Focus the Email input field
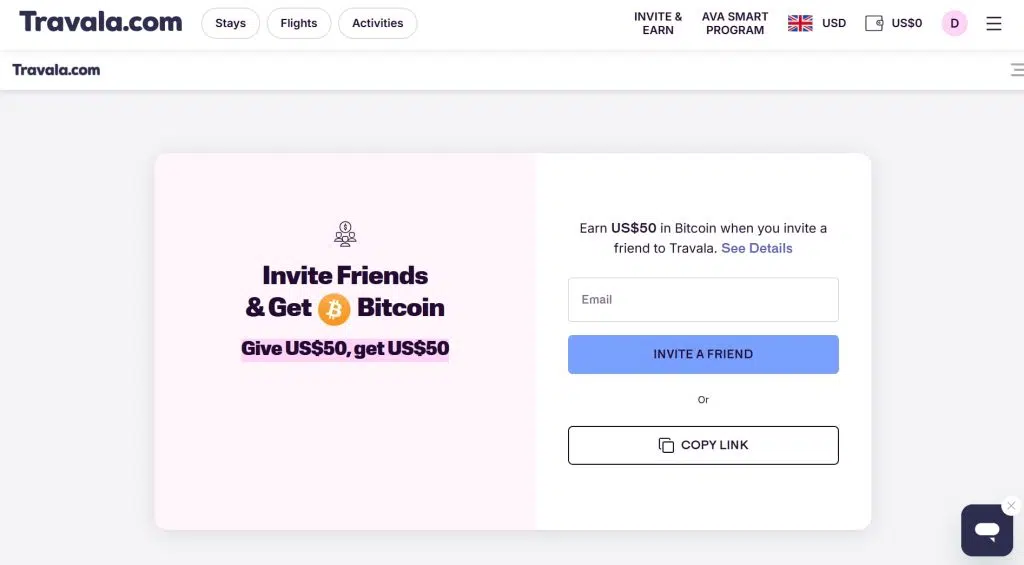 (703, 299)
